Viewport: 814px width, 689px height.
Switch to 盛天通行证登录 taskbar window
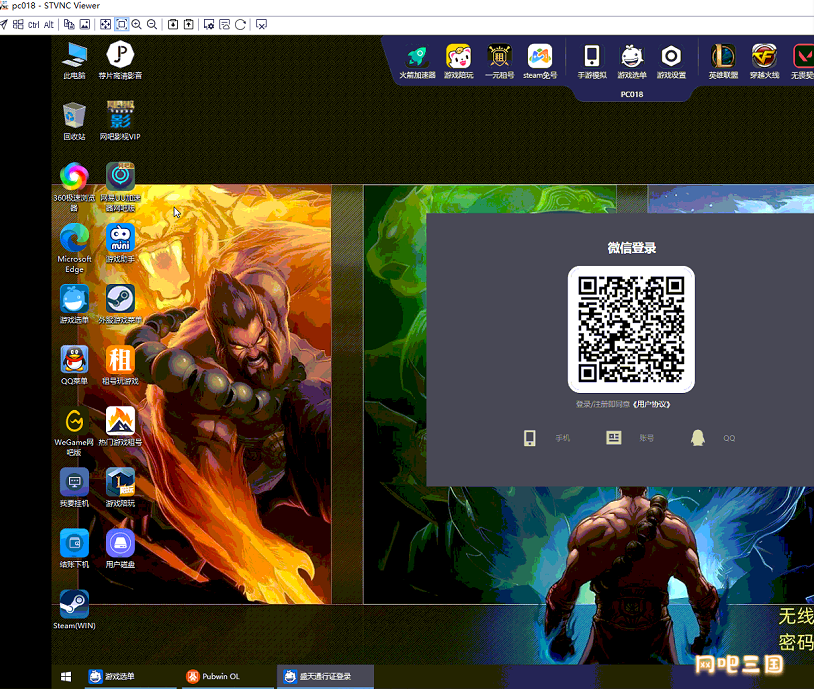(x=325, y=677)
